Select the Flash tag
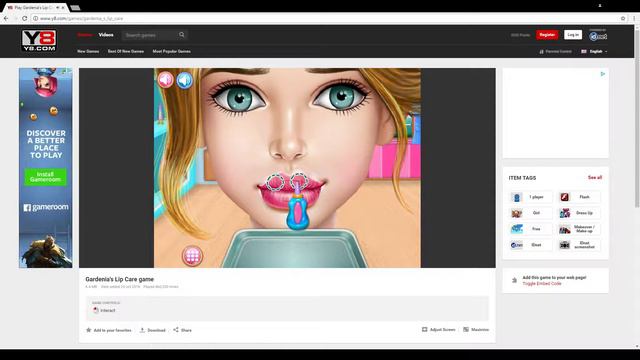 579,197
